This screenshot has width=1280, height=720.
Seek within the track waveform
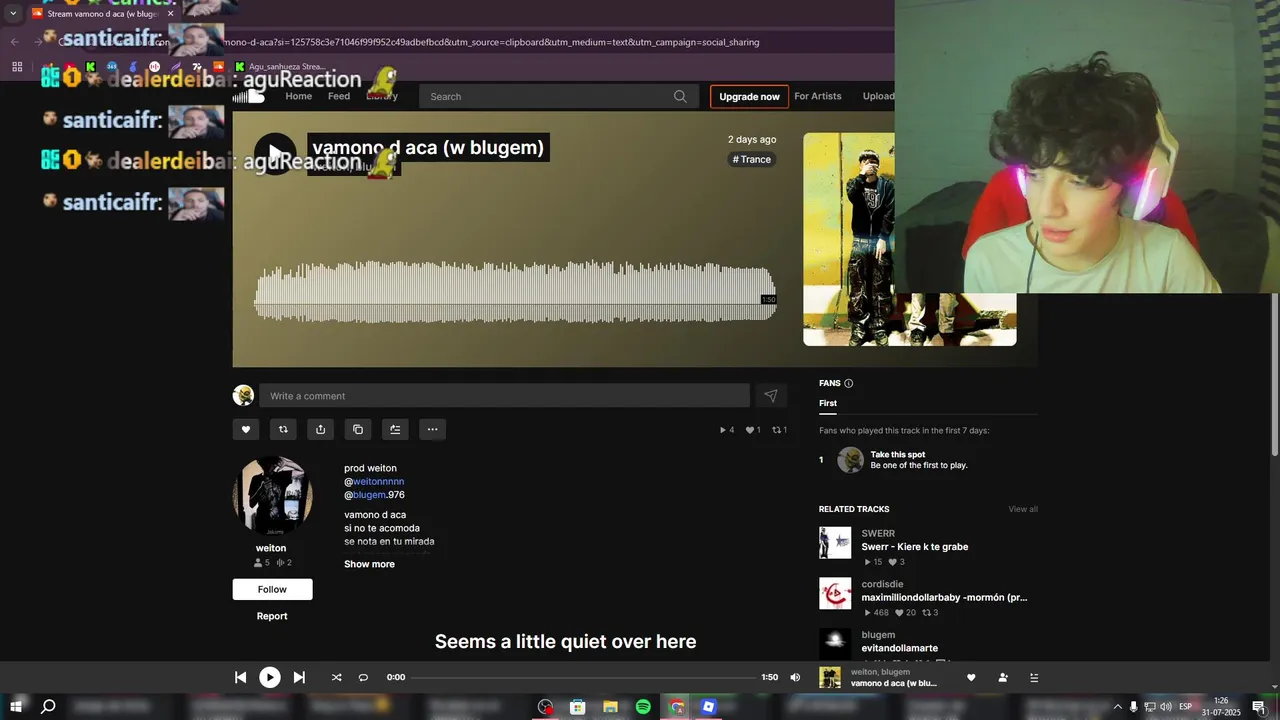point(515,290)
